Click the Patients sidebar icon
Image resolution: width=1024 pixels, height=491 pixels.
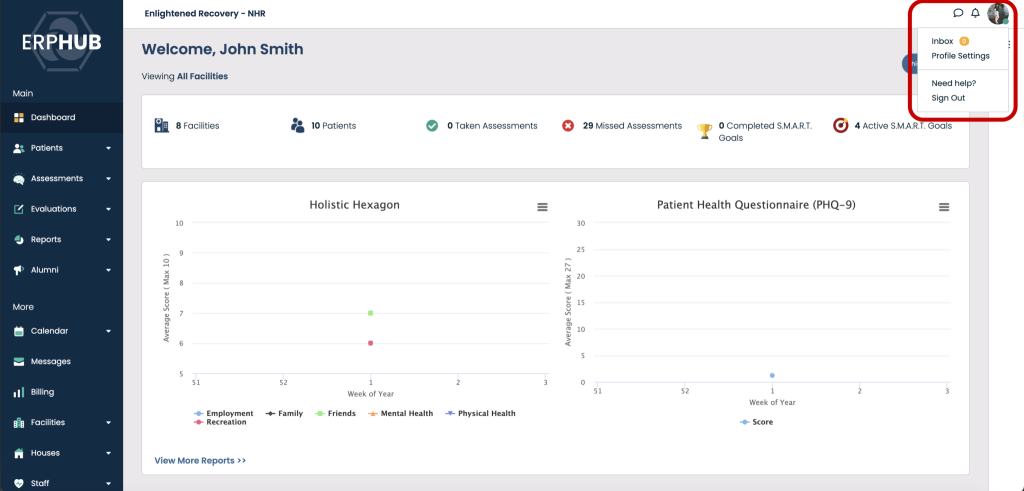(19, 148)
